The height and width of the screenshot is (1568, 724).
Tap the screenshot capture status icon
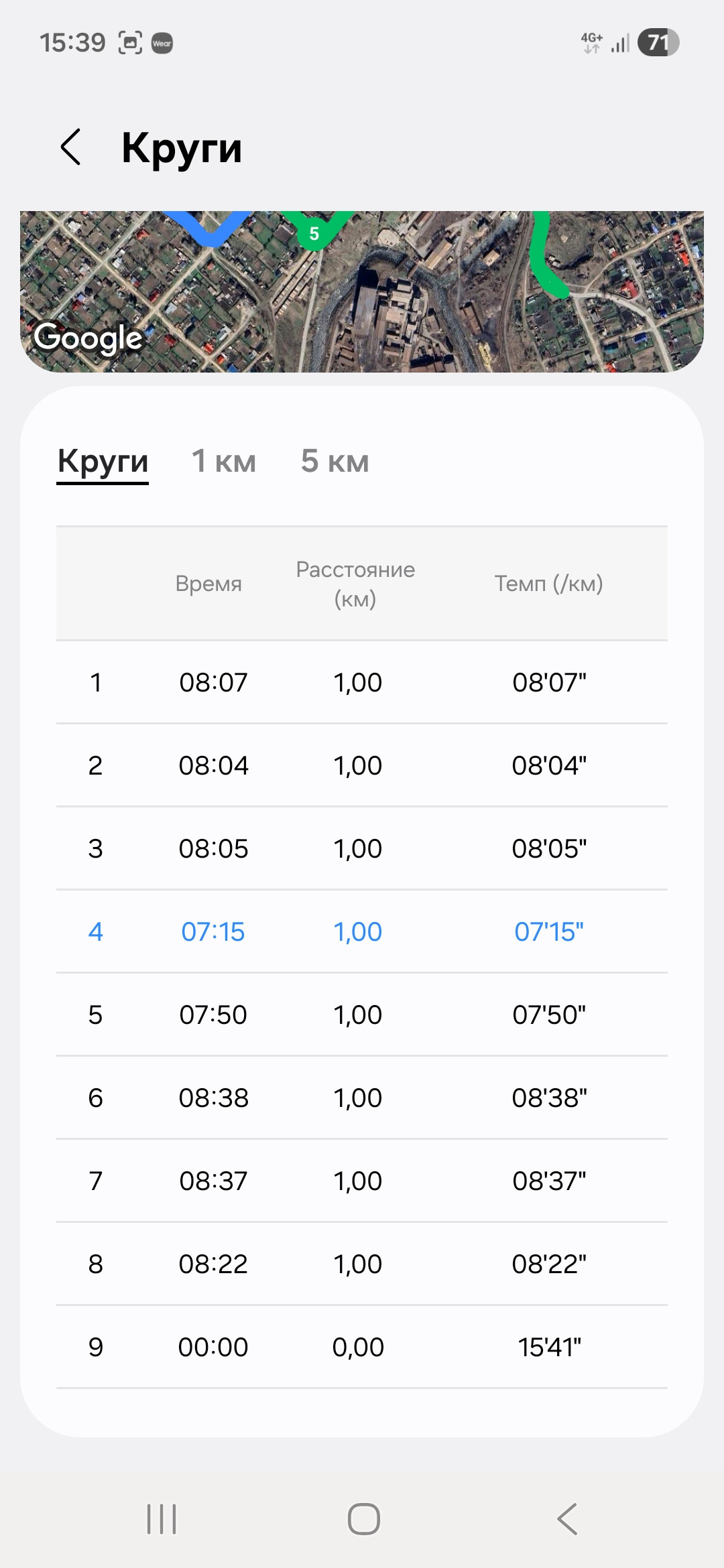(x=130, y=43)
